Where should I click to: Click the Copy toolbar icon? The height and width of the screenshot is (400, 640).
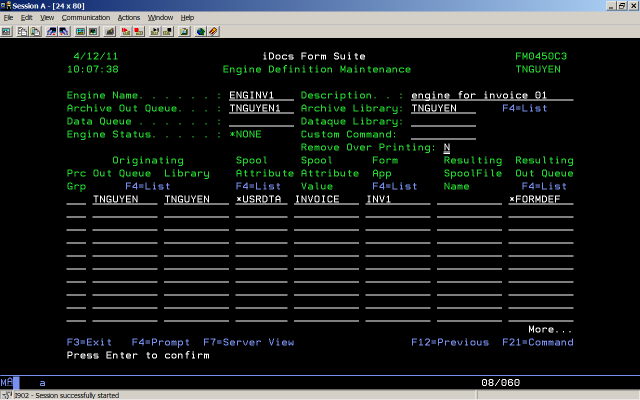[x=22, y=31]
